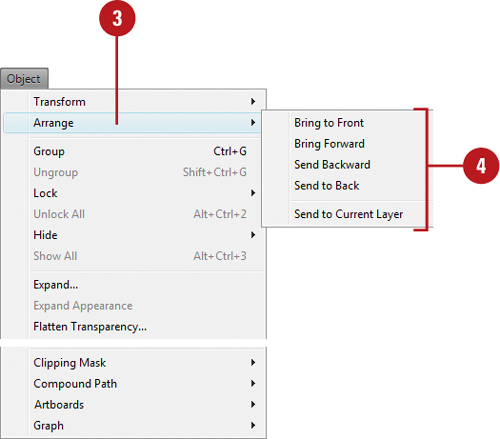The image size is (500, 439).
Task: Choose Bring to Front
Action: tap(329, 123)
